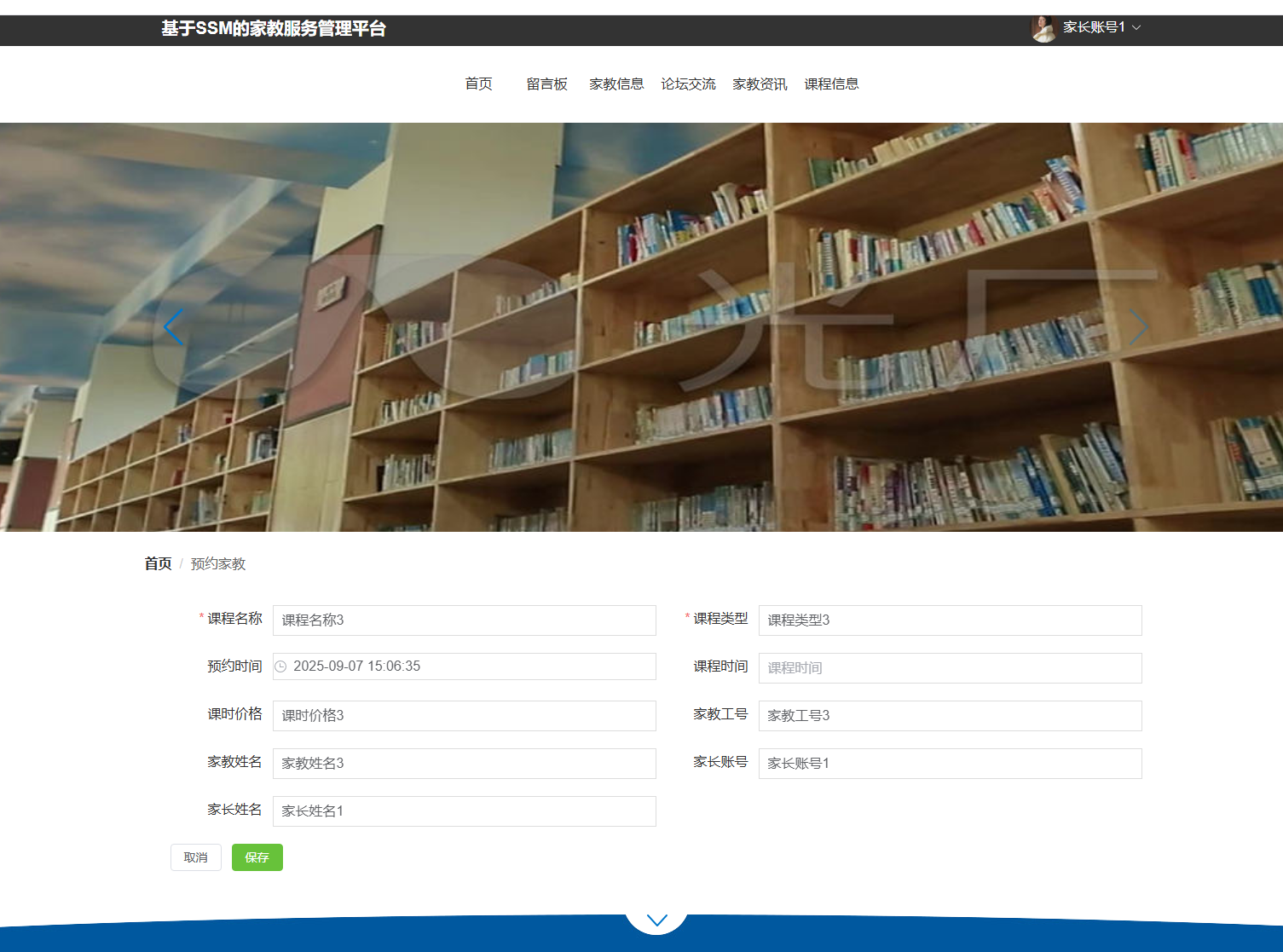Click the clock icon in 预约时间 field

280,666
